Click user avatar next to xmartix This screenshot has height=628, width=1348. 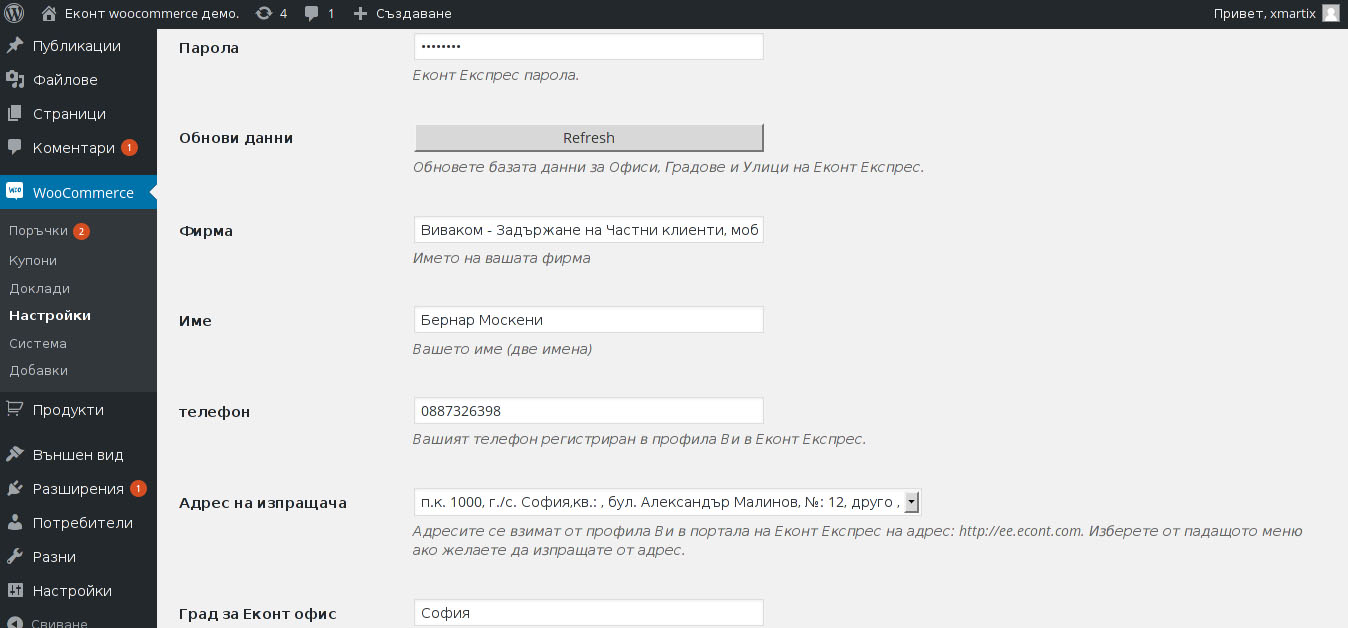pyautogui.click(x=1330, y=14)
